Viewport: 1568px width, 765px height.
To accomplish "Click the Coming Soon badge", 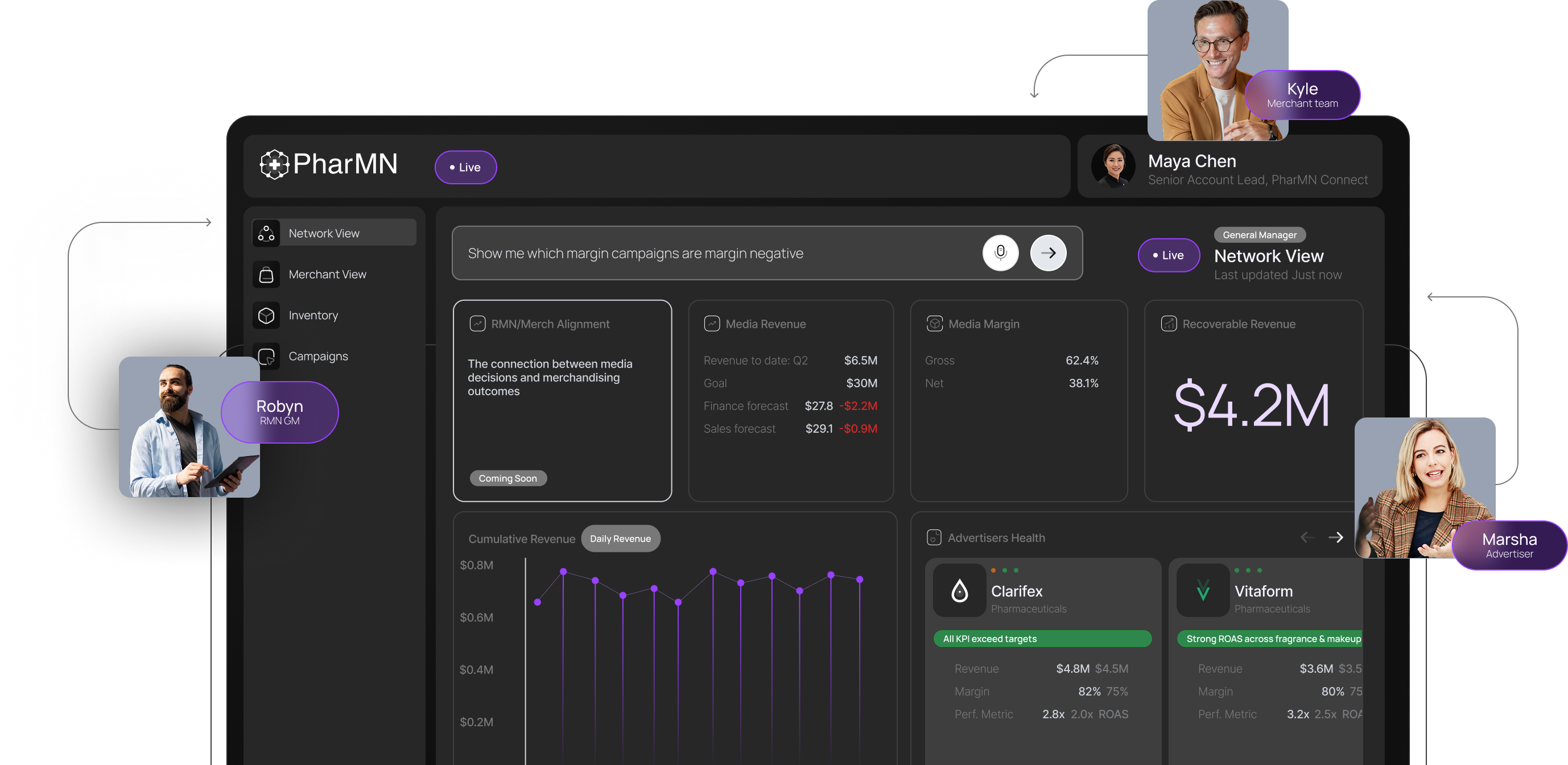I will click(507, 478).
